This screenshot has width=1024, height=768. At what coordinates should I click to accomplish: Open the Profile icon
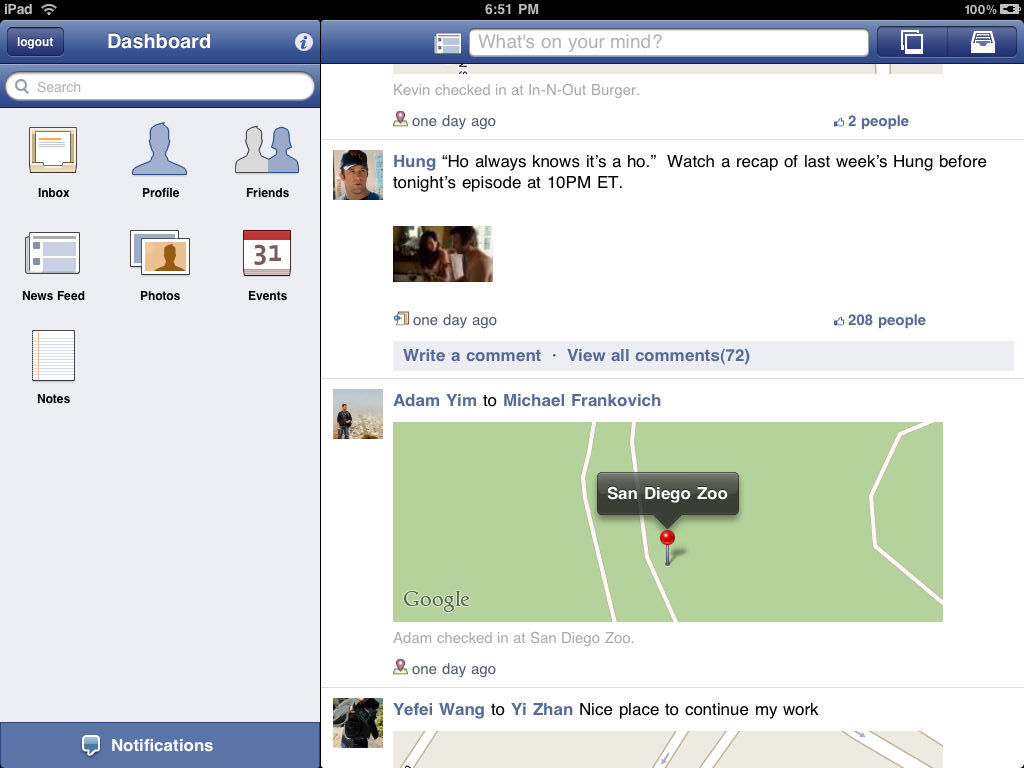tap(159, 149)
